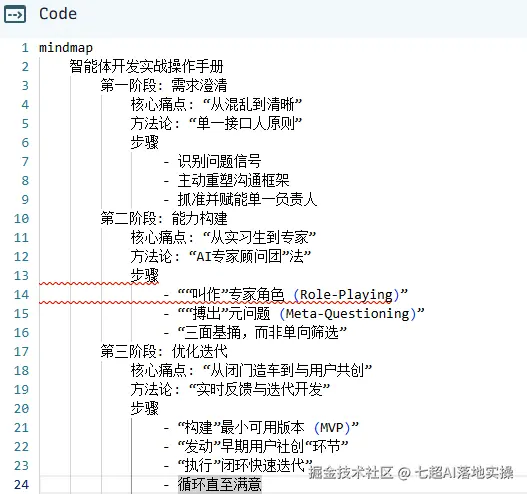Click the list item 抓准并赋能单一负责人

(247, 200)
